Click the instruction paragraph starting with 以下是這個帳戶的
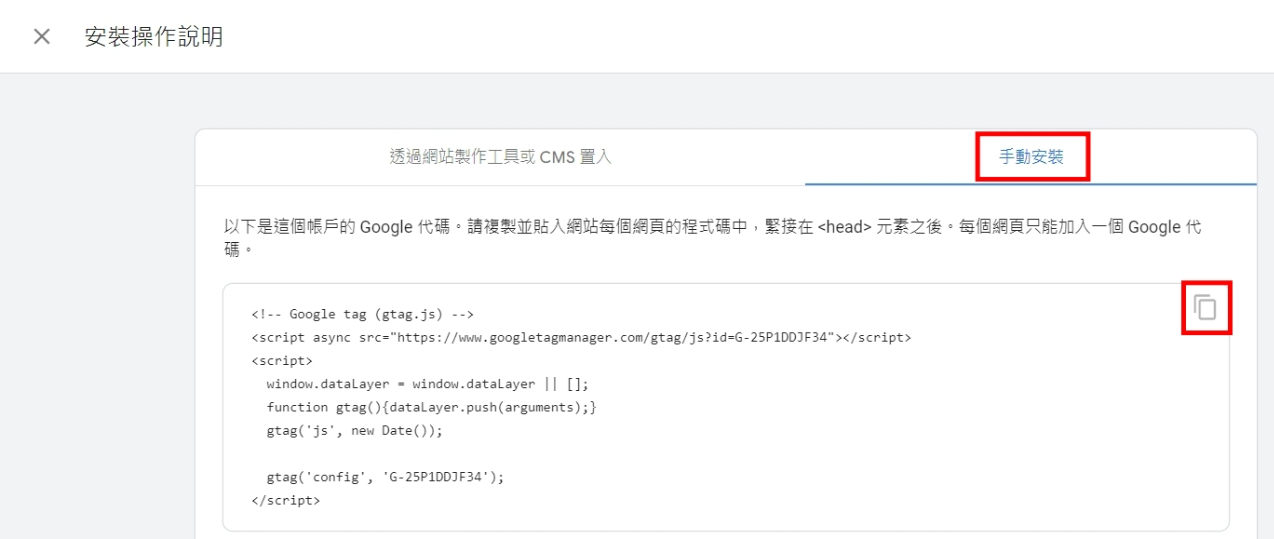Screen dimensions: 1274x539 click(x=713, y=237)
